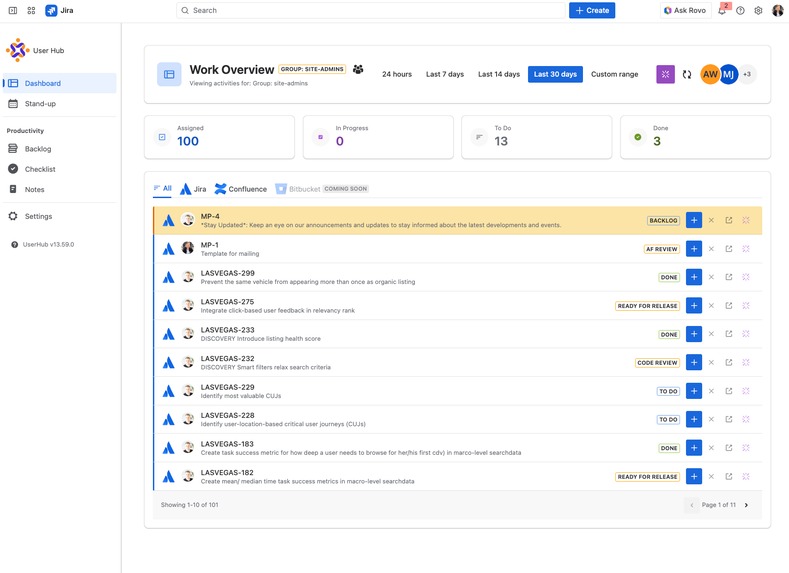Viewport: 789px width, 573px height.
Task: Click plus button for LASVEGAS-182
Action: click(x=694, y=476)
